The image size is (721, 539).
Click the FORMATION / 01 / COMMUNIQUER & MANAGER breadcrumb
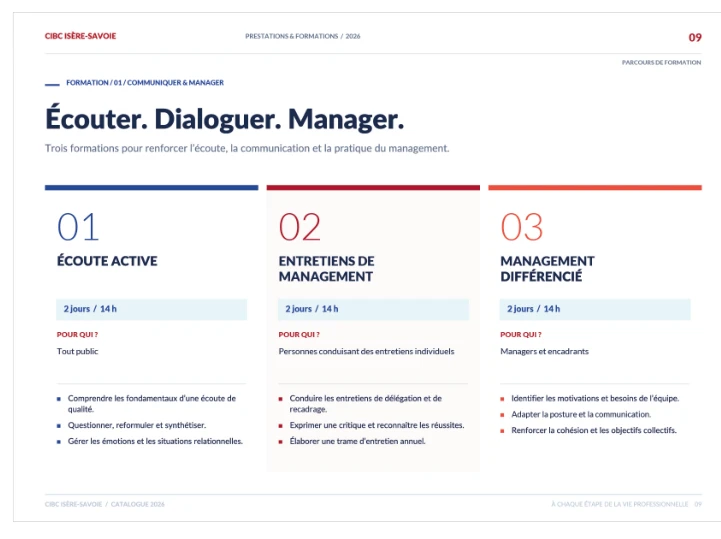(x=145, y=82)
